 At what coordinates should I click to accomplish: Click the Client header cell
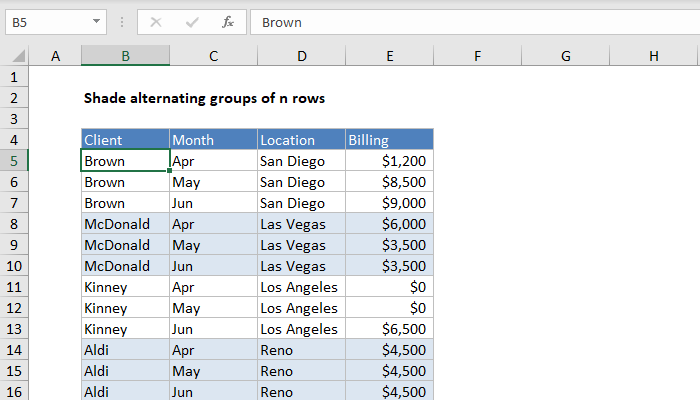125,140
